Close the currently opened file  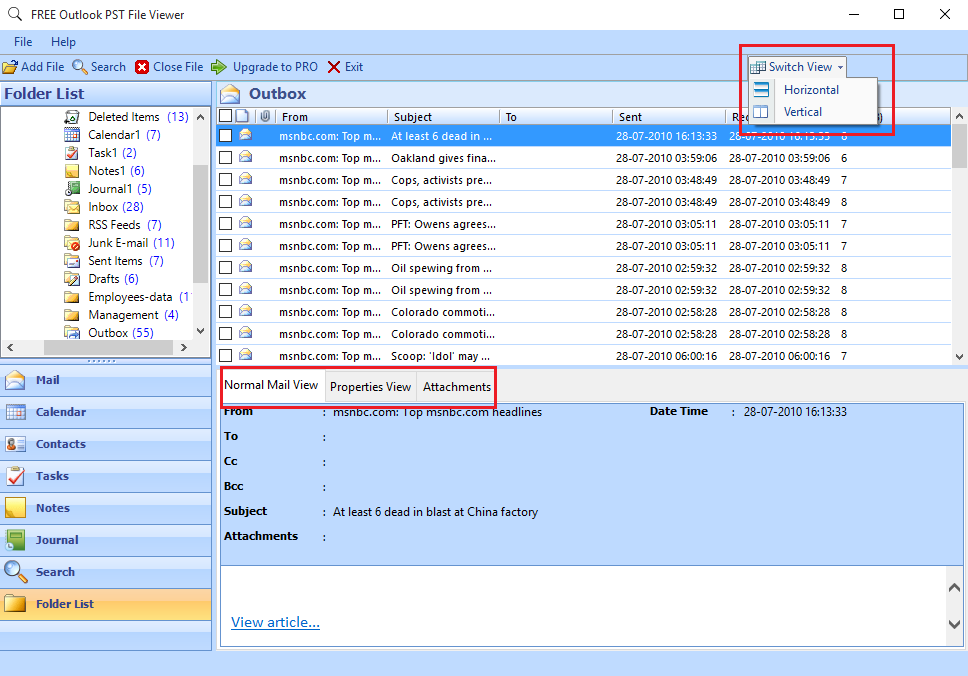[169, 67]
